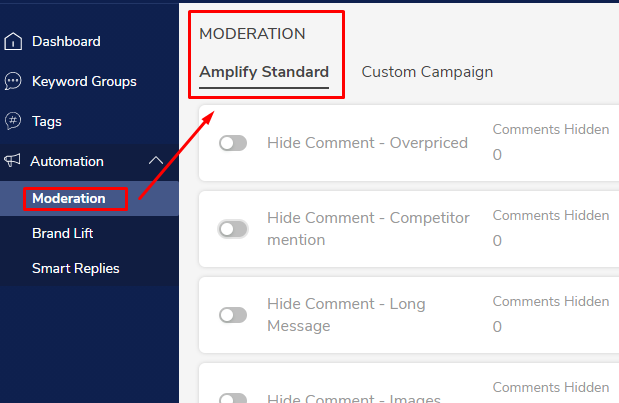Click the Keyword Groups chat bubble icon

click(13, 81)
